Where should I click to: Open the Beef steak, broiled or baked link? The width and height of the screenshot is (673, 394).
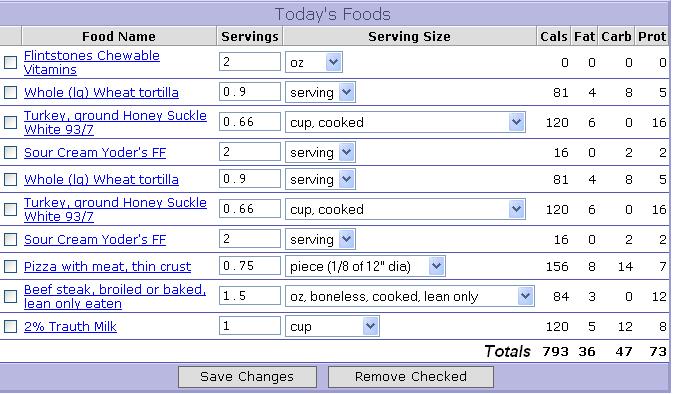tap(115, 297)
